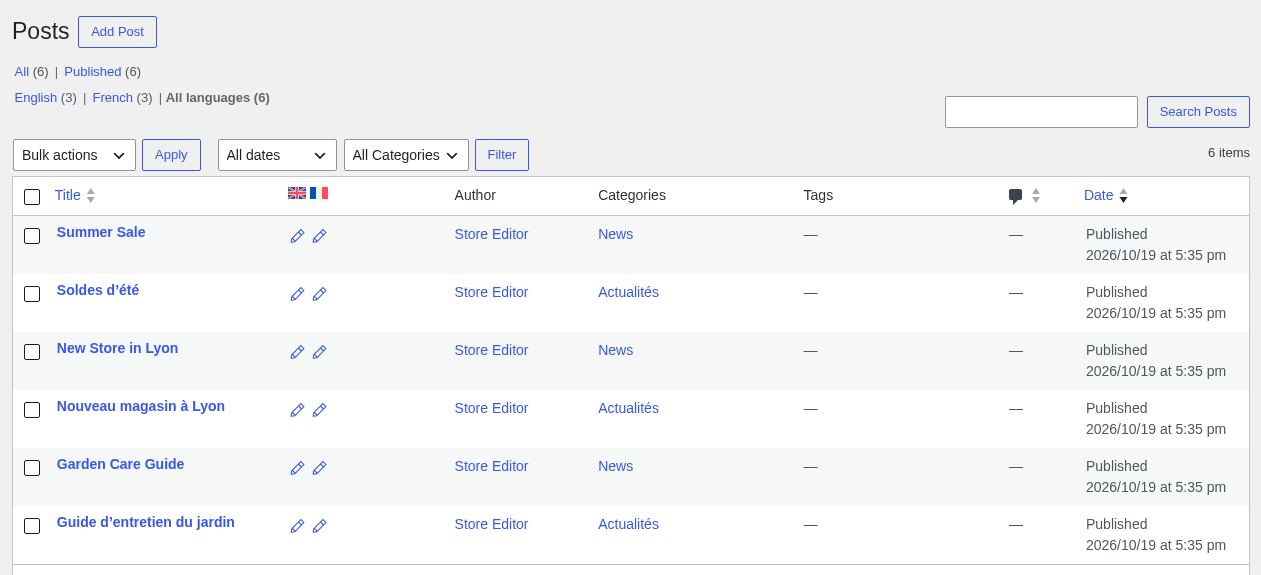This screenshot has height=575, width=1261.
Task: Edit French pencil for New Store in Lyon
Action: [x=319, y=352]
